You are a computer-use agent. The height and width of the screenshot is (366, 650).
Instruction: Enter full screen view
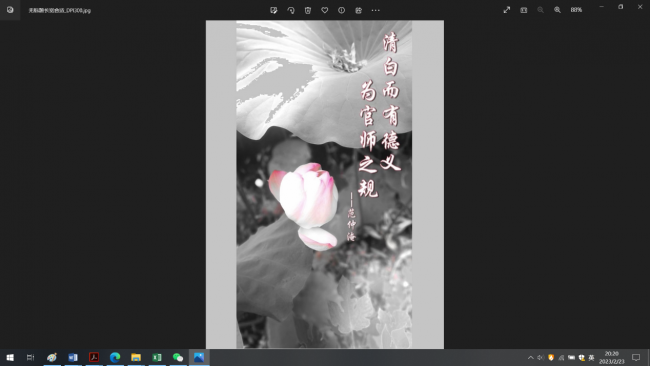pyautogui.click(x=507, y=10)
